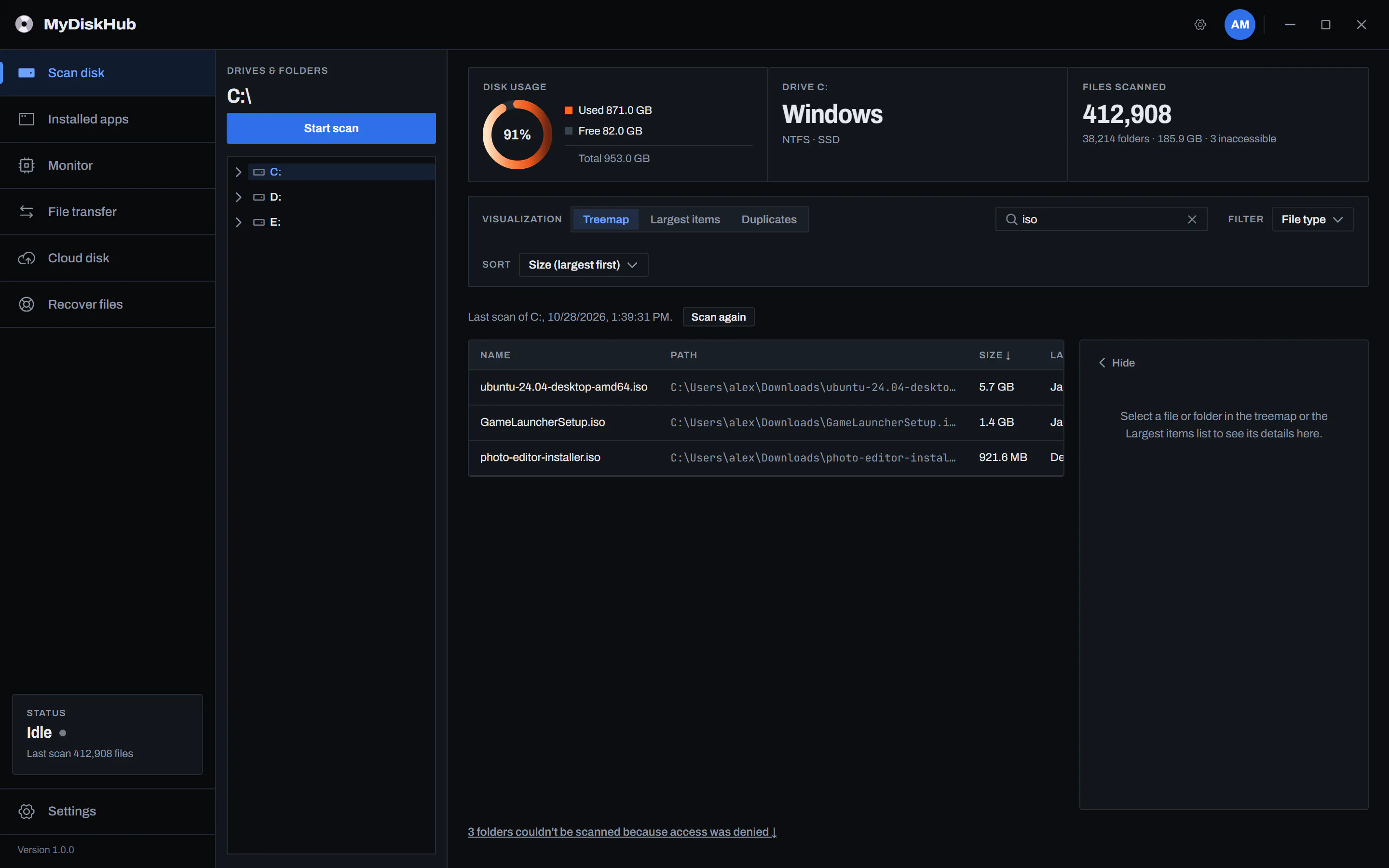The image size is (1389, 868).
Task: Click the Hide panel back chevron
Action: (1102, 363)
